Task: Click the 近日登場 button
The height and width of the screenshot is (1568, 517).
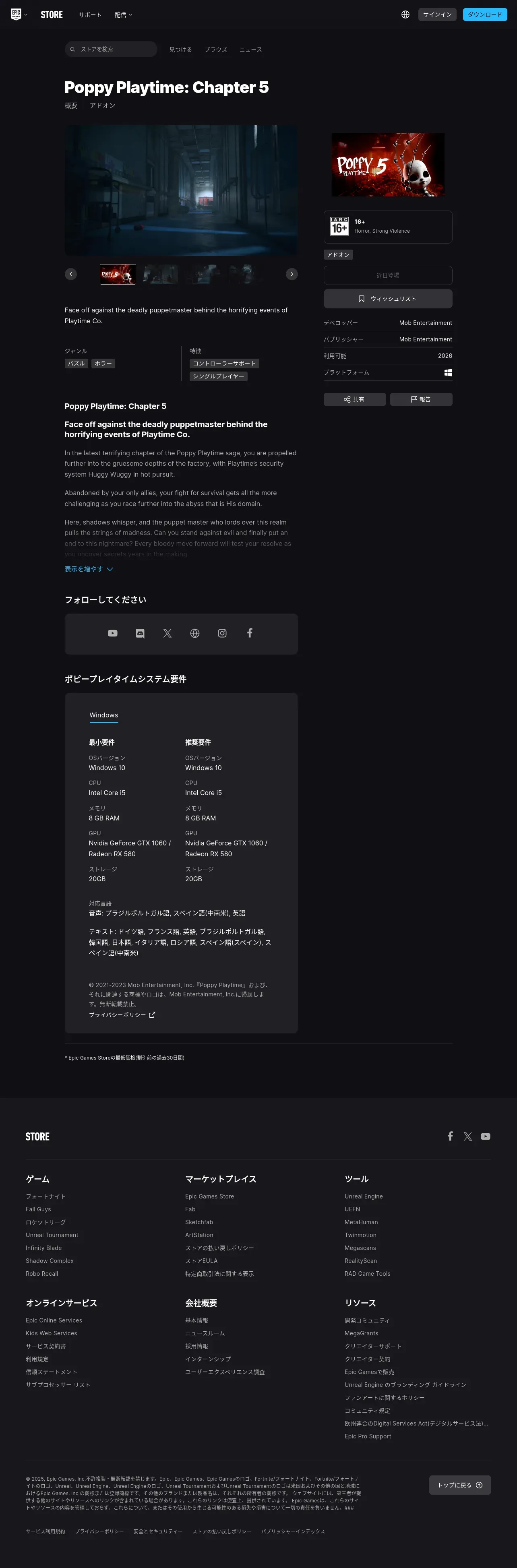Action: [x=388, y=275]
